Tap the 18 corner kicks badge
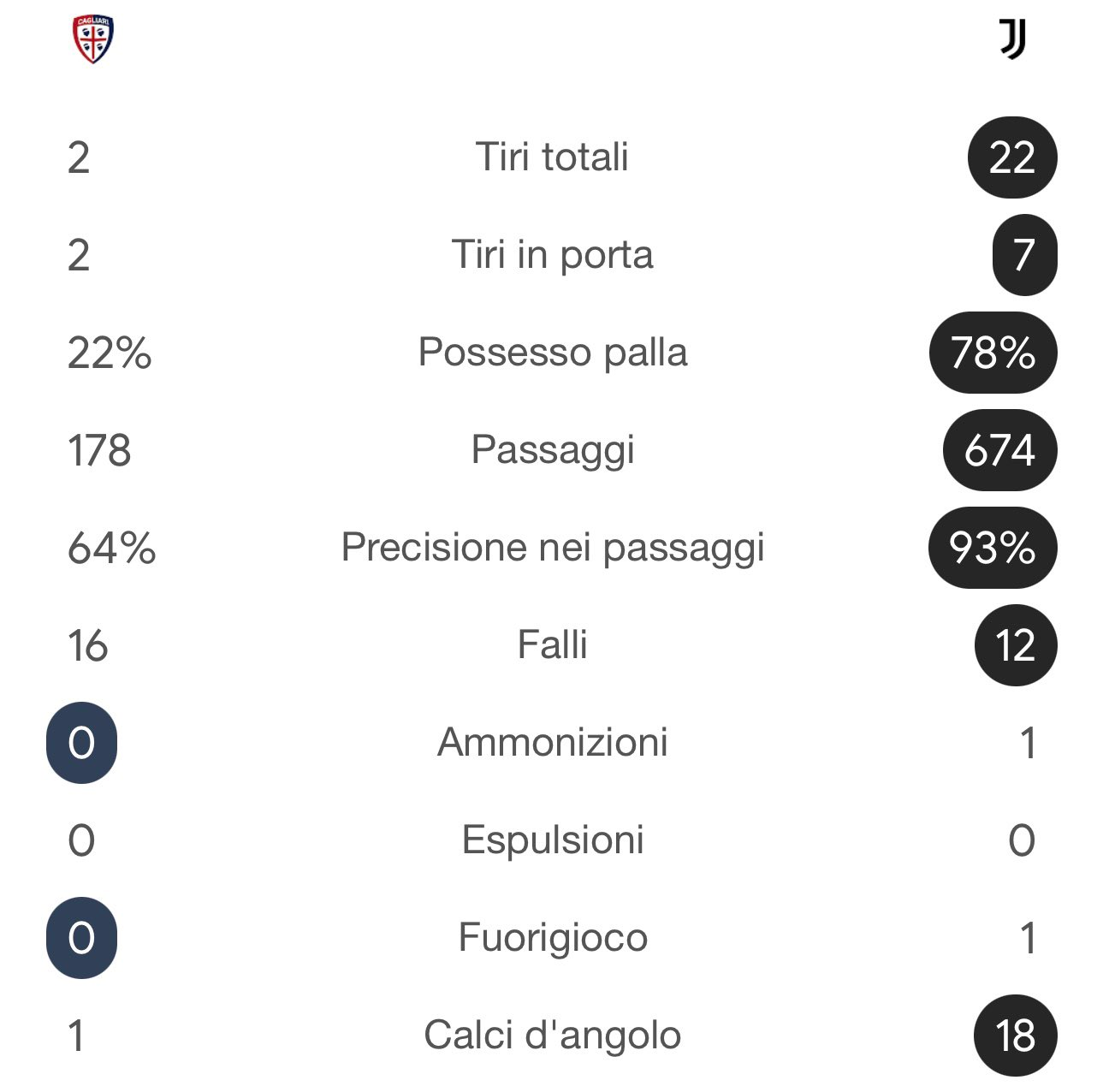Screen dimensions: 1103x1092 (x=1016, y=1036)
